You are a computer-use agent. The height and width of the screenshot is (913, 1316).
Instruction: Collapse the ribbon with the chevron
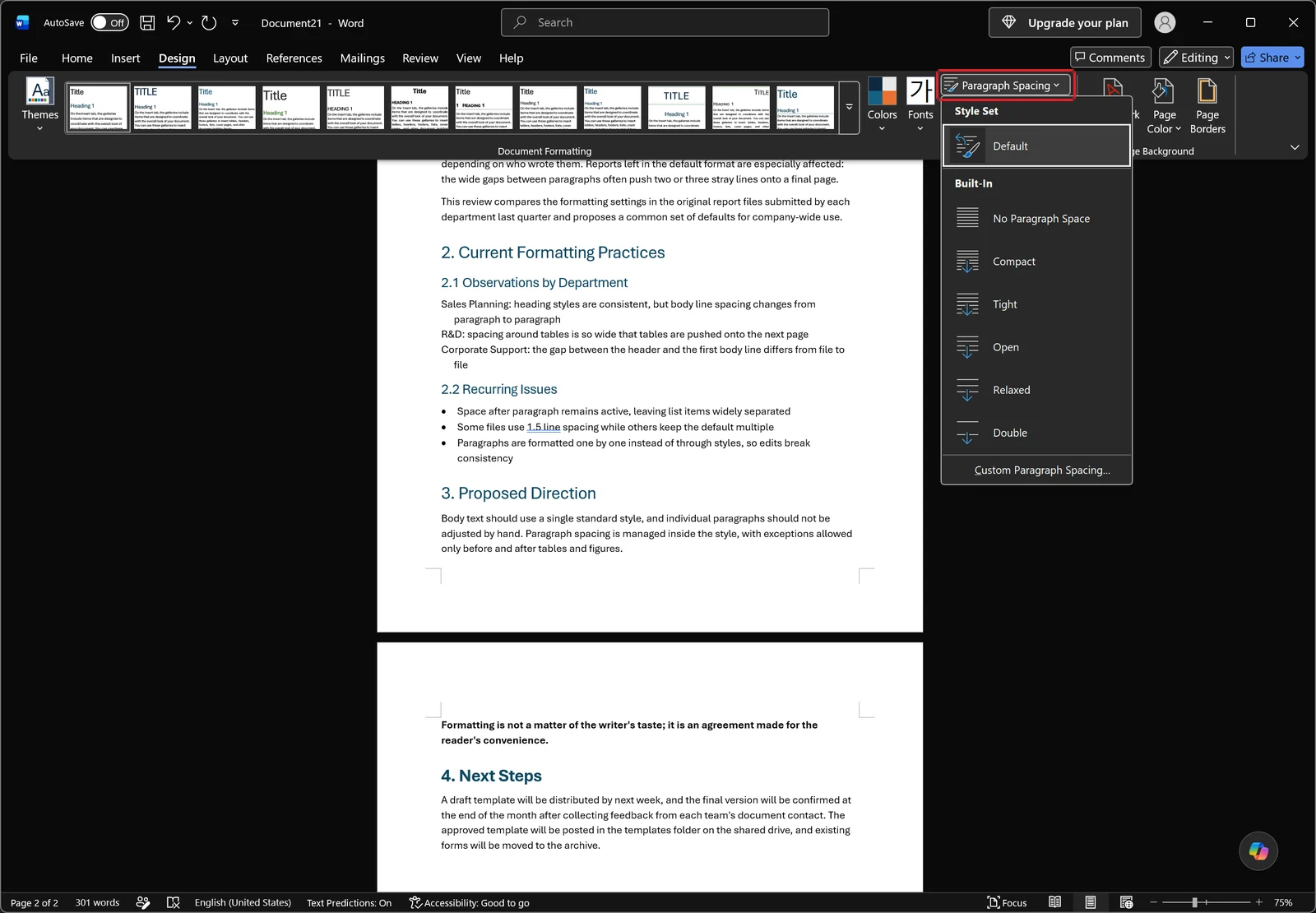(x=1295, y=147)
